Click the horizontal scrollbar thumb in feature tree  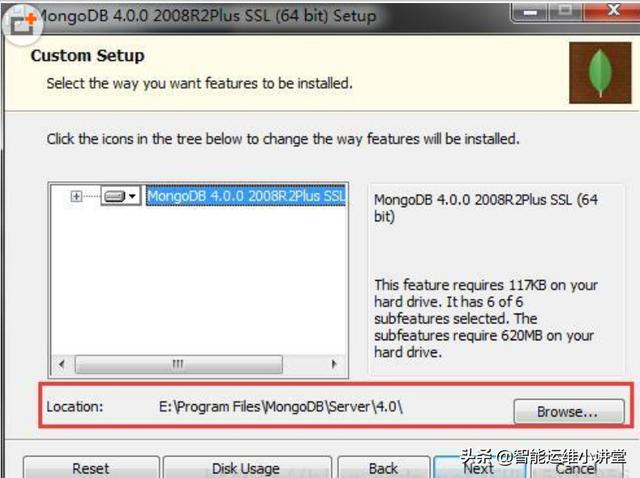[x=178, y=364]
